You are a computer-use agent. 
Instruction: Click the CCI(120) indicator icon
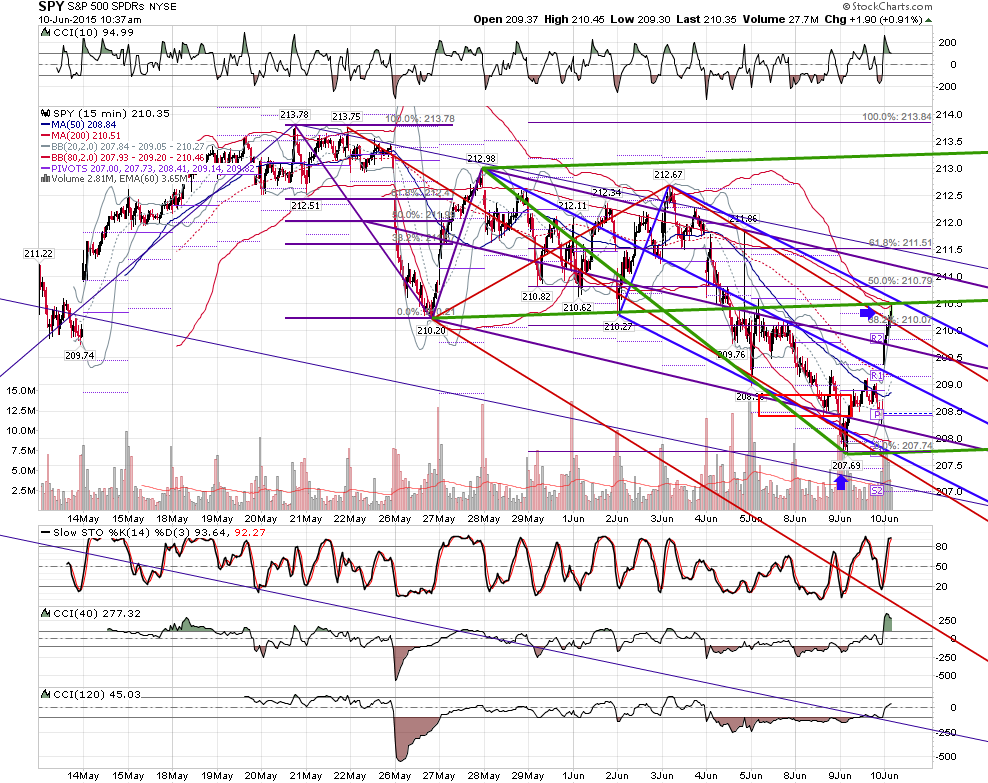point(45,694)
